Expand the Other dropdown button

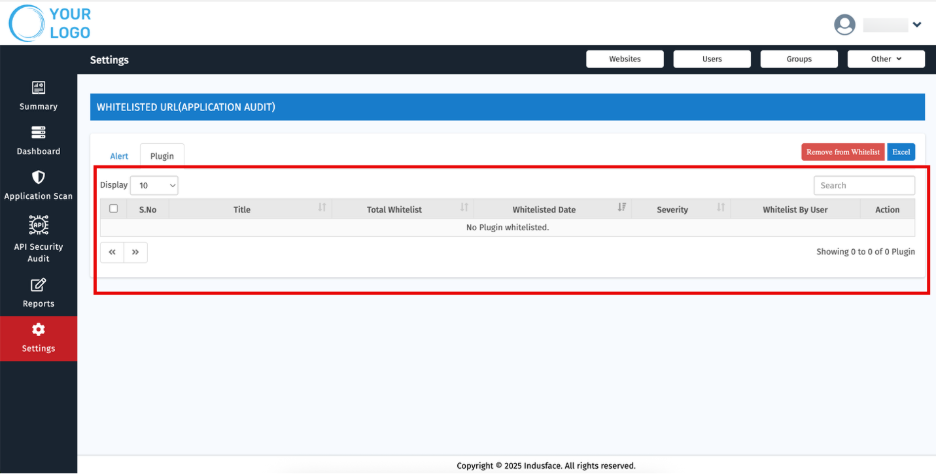click(886, 59)
